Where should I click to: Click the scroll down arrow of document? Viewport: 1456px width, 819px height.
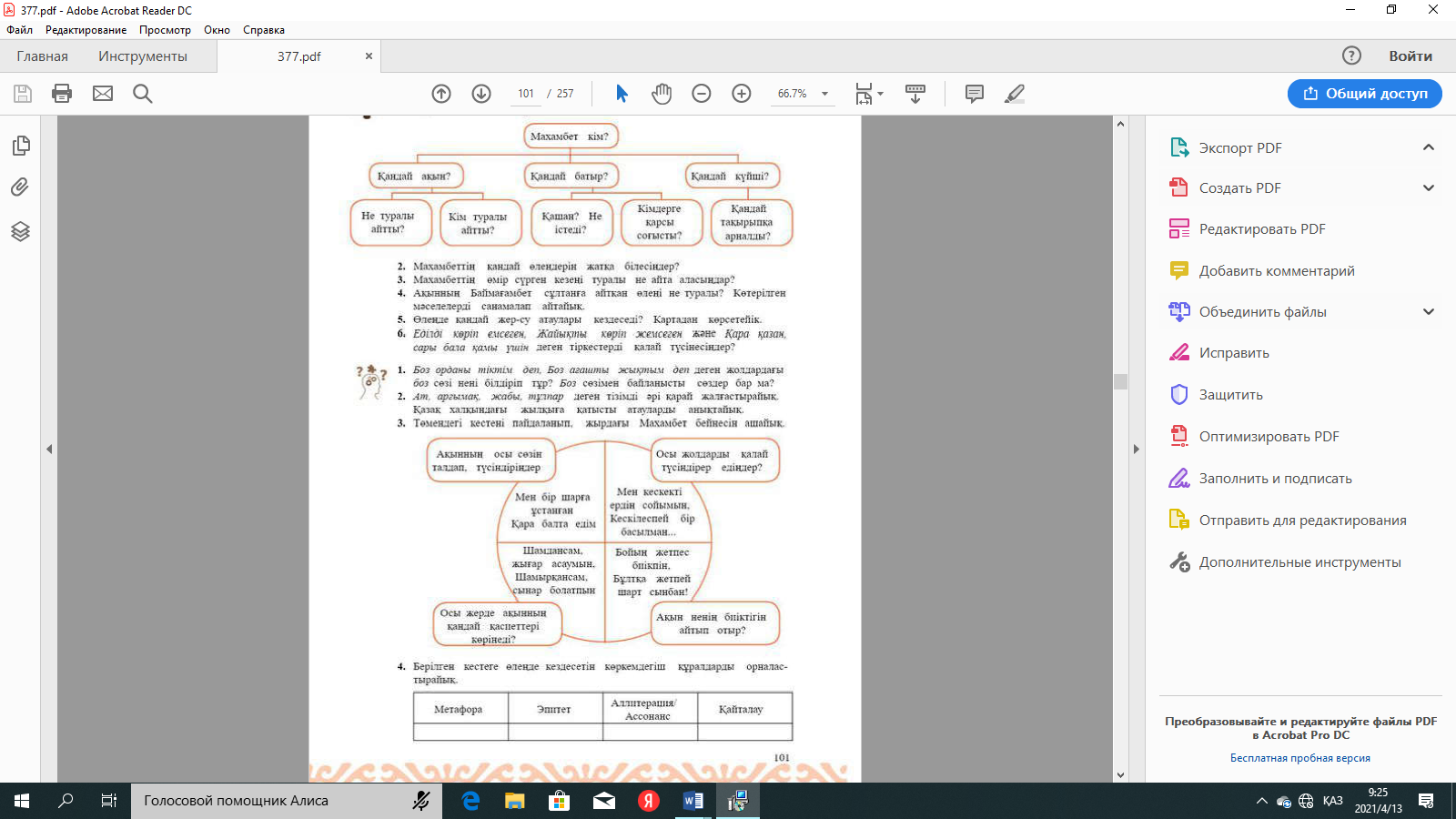pyautogui.click(x=1120, y=775)
